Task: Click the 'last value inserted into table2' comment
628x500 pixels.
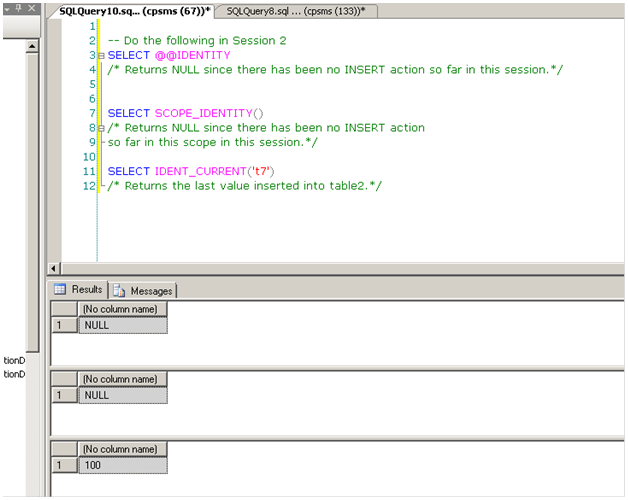Action: click(244, 186)
